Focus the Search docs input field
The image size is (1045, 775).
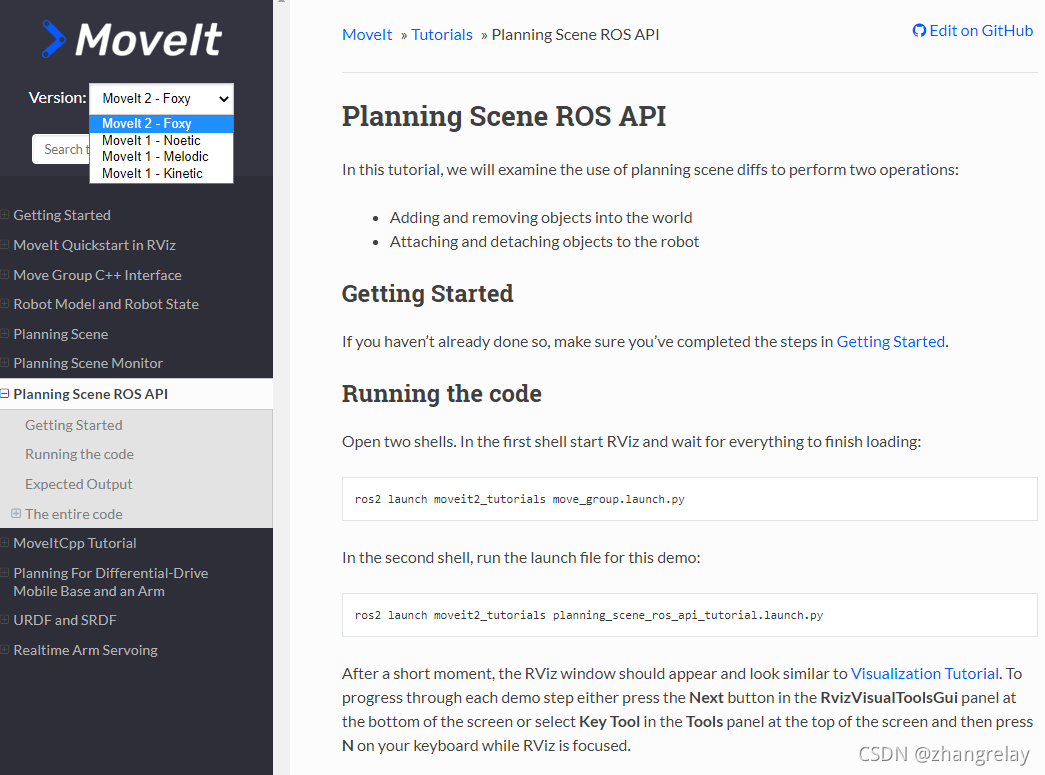(x=61, y=149)
